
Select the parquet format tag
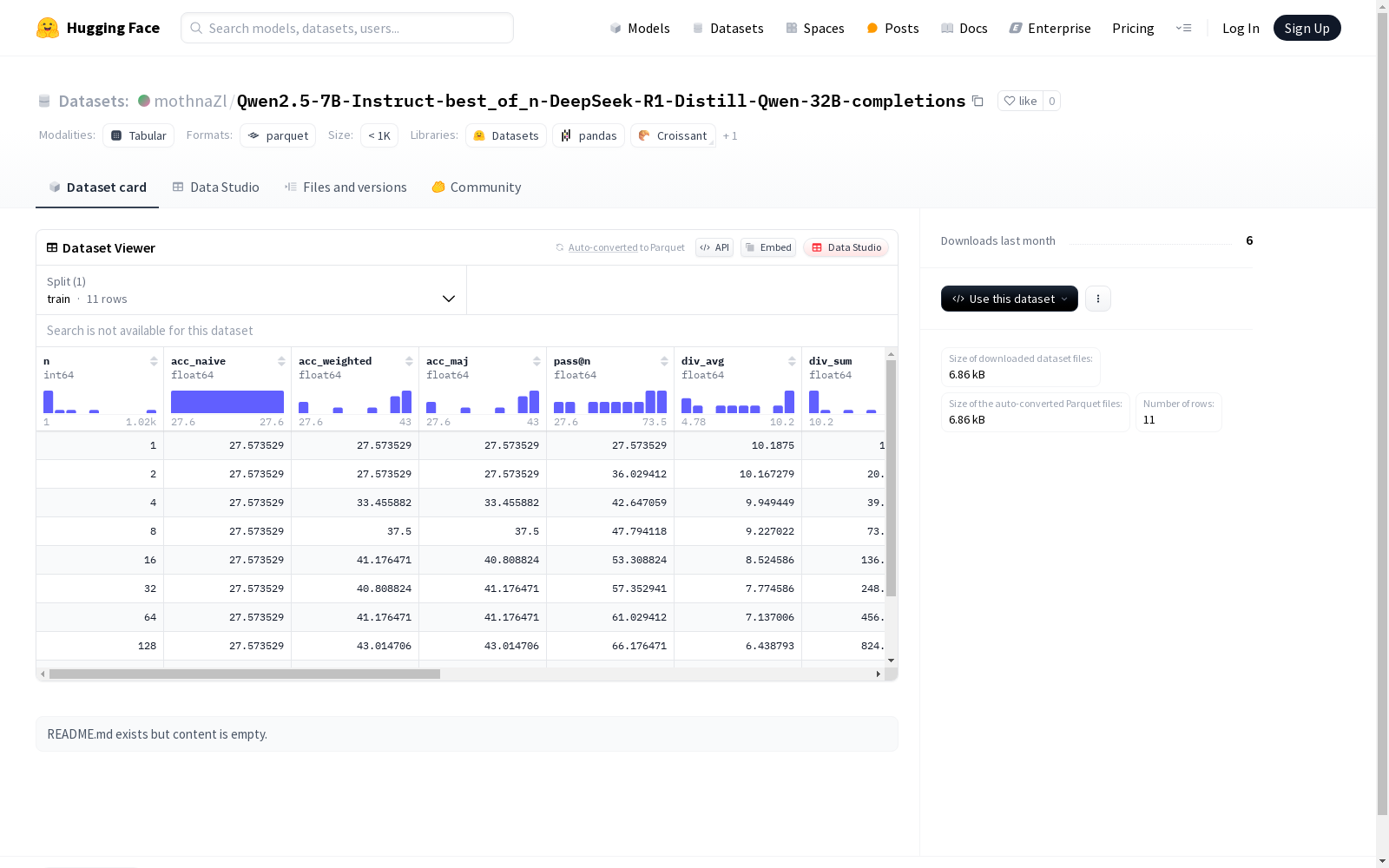point(278,135)
